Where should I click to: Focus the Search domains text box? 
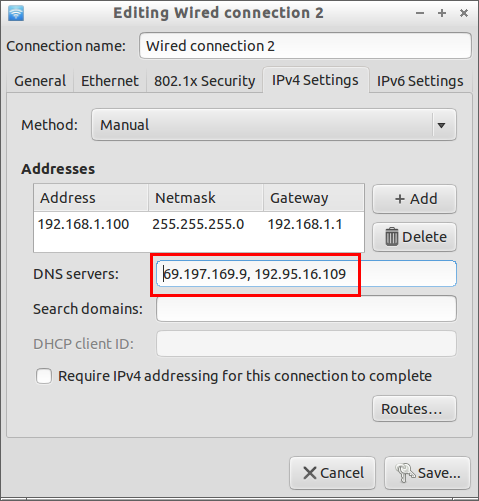coord(306,309)
